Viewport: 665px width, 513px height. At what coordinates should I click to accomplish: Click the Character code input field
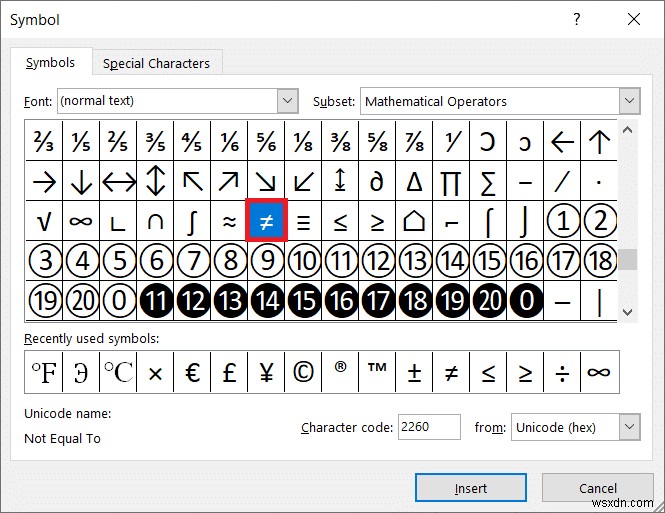[429, 427]
